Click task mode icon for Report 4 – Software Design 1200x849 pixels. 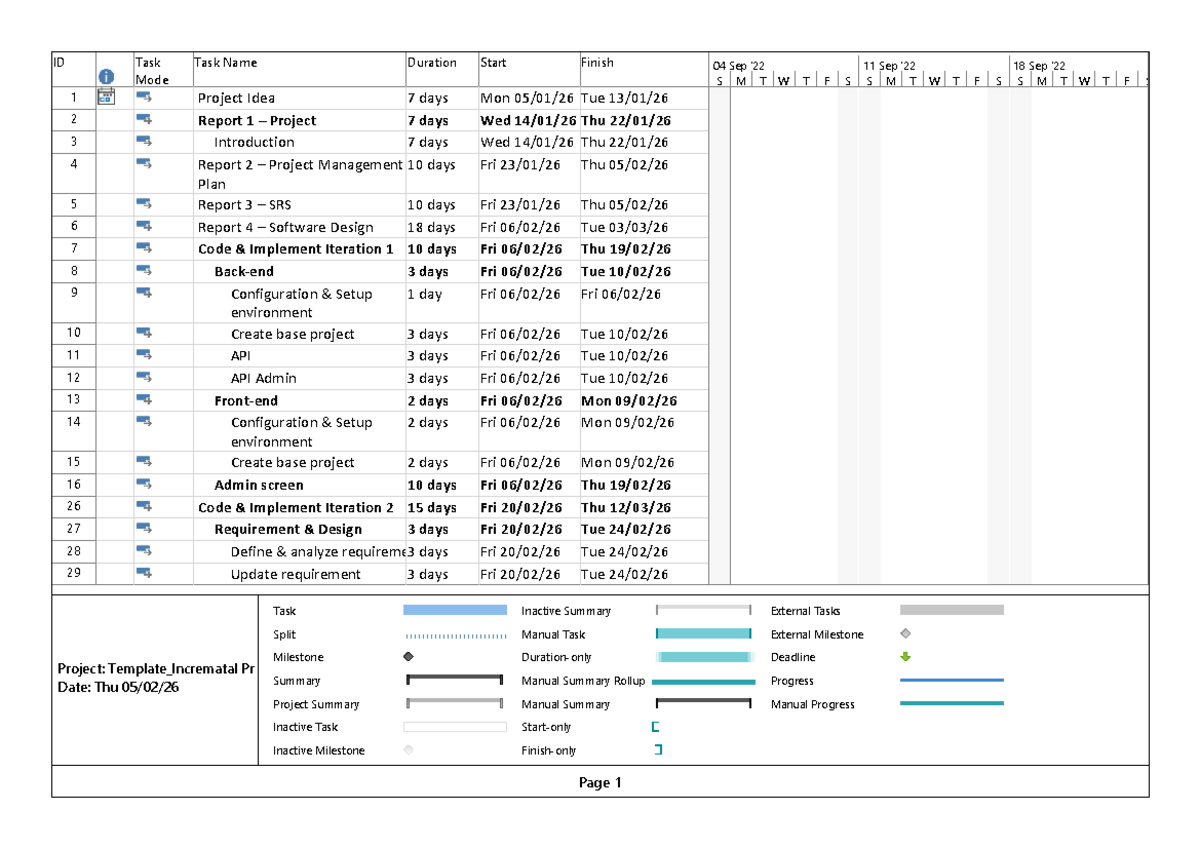click(143, 226)
